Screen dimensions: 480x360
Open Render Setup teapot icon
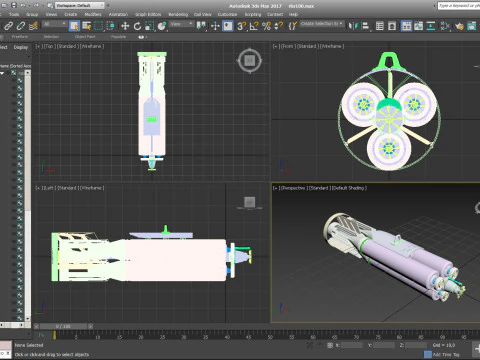(x=459, y=26)
